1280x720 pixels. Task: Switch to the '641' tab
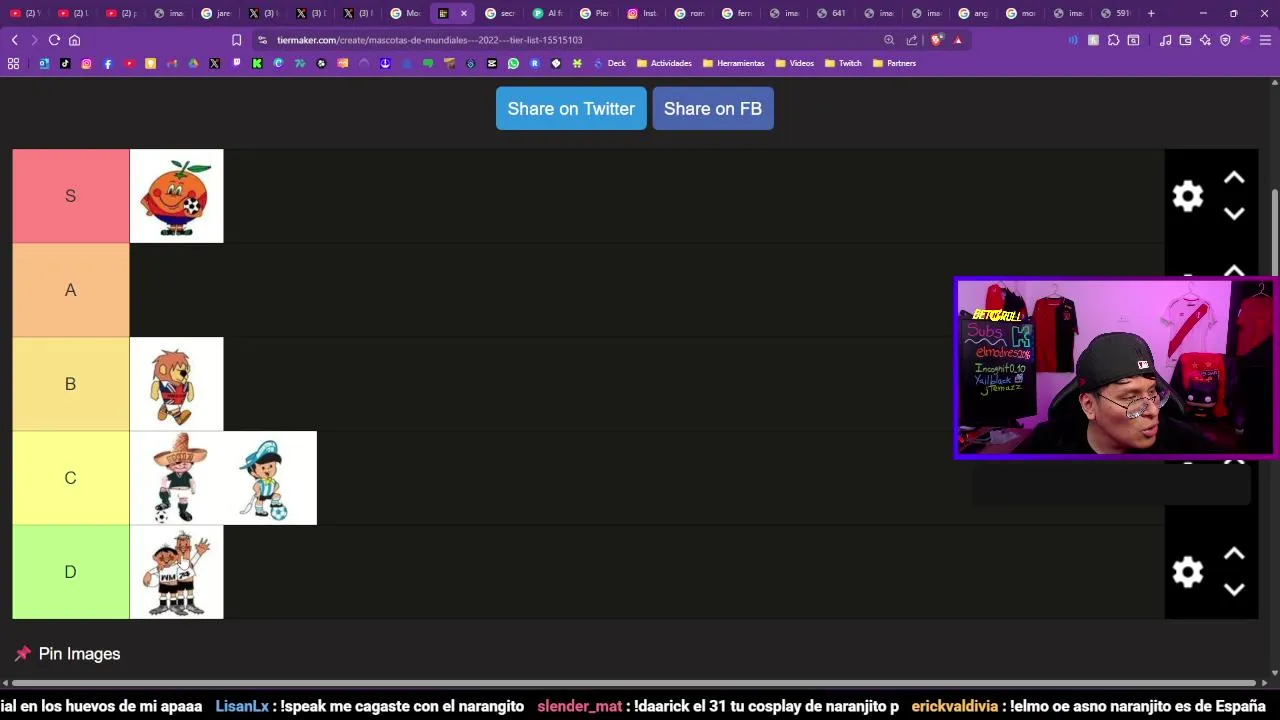pyautogui.click(x=832, y=13)
